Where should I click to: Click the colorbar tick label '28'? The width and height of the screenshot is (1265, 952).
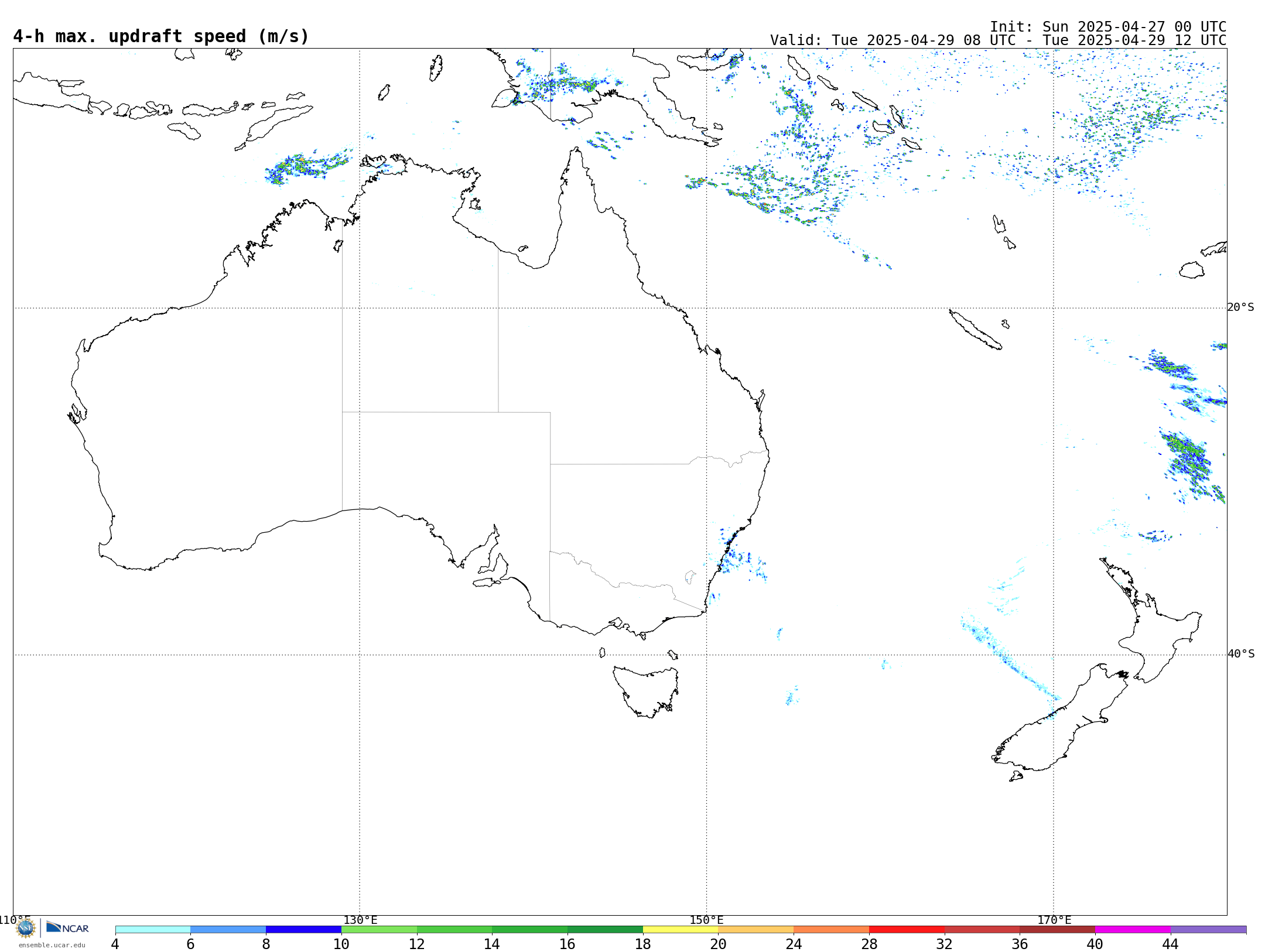(x=869, y=944)
